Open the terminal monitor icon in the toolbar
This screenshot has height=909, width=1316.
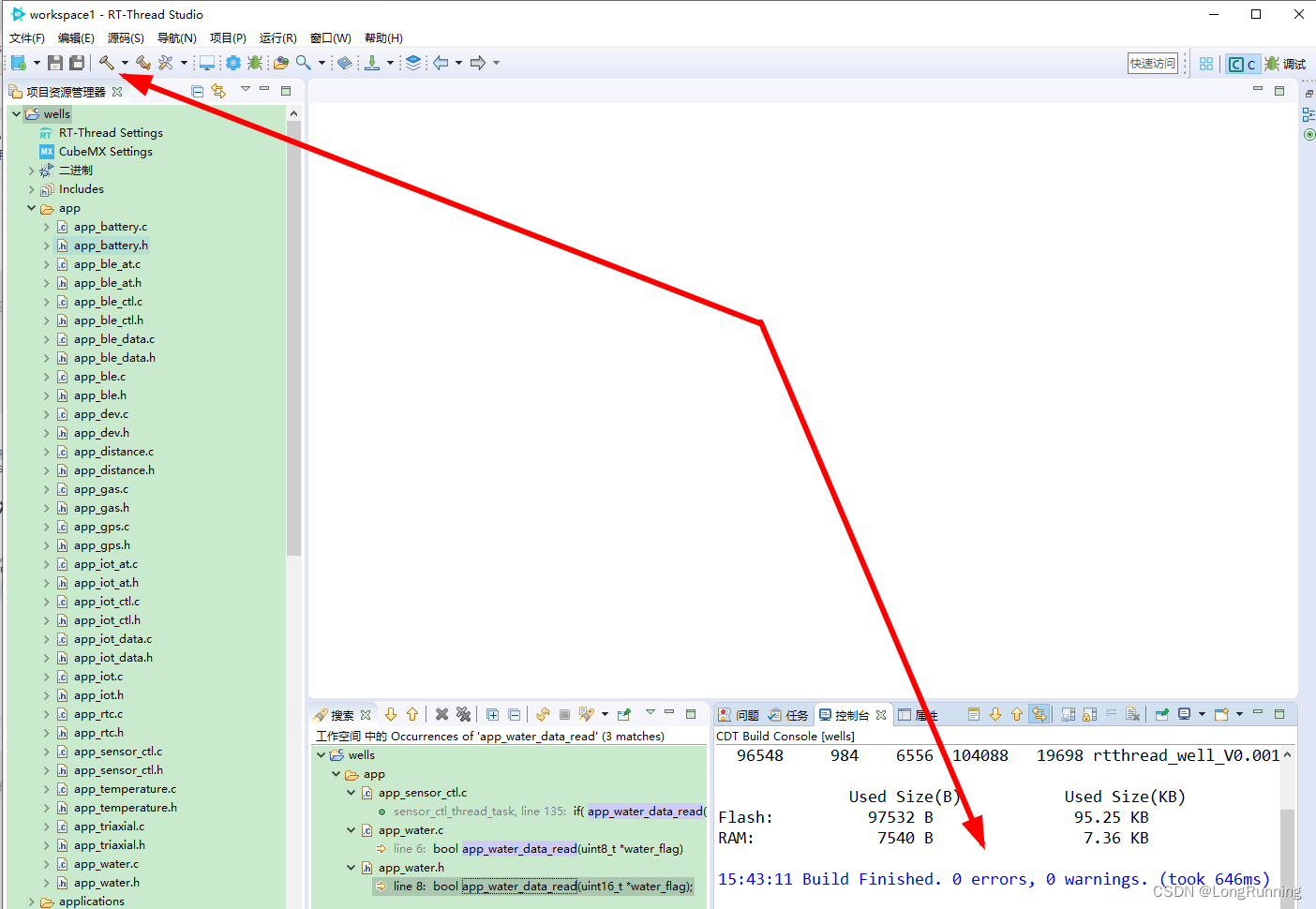point(207,63)
